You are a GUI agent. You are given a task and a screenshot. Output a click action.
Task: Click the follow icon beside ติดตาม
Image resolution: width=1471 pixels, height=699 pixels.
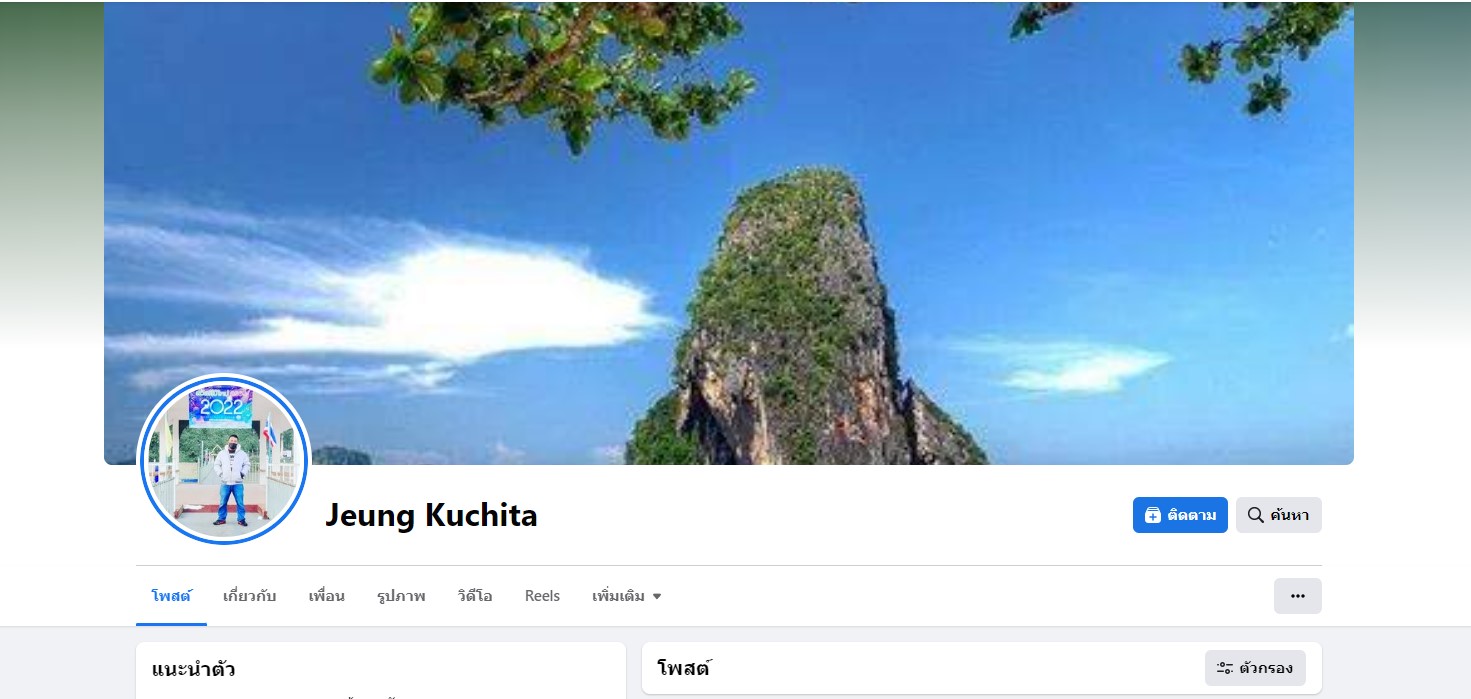(x=1153, y=515)
